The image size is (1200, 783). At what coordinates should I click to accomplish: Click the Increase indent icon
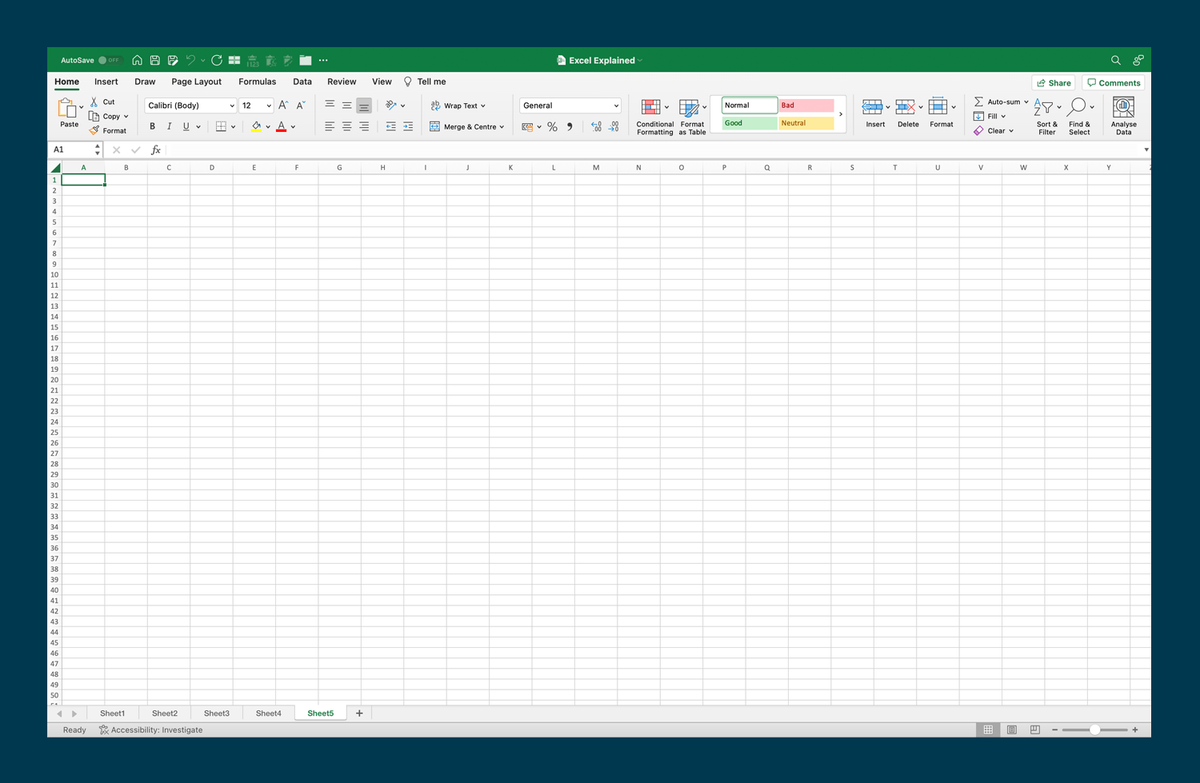[408, 127]
